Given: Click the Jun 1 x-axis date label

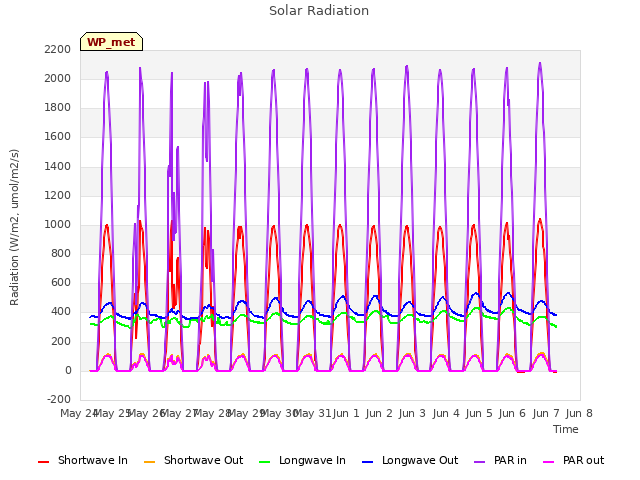Looking at the screenshot, I should [346, 413].
